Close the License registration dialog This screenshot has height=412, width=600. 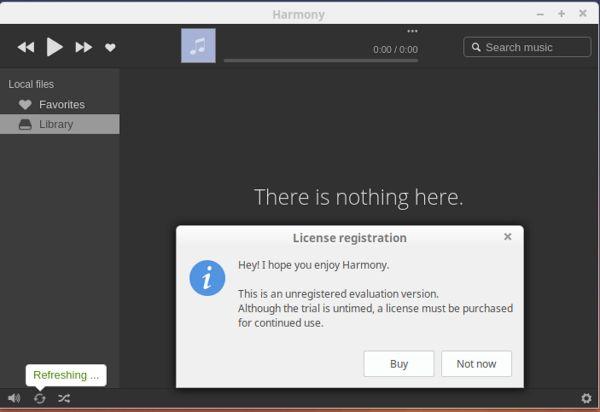[507, 237]
